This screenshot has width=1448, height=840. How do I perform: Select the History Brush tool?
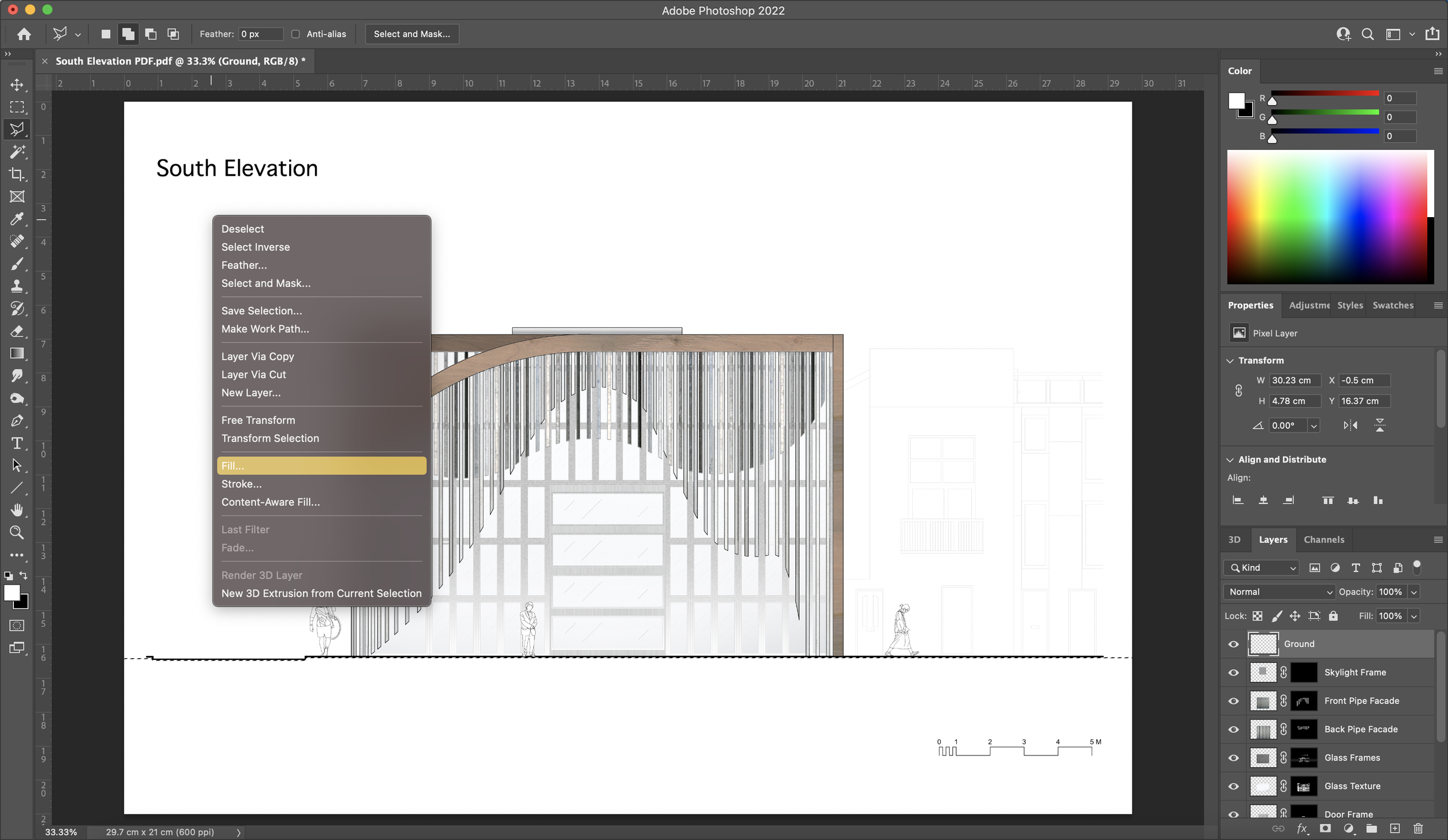point(17,309)
